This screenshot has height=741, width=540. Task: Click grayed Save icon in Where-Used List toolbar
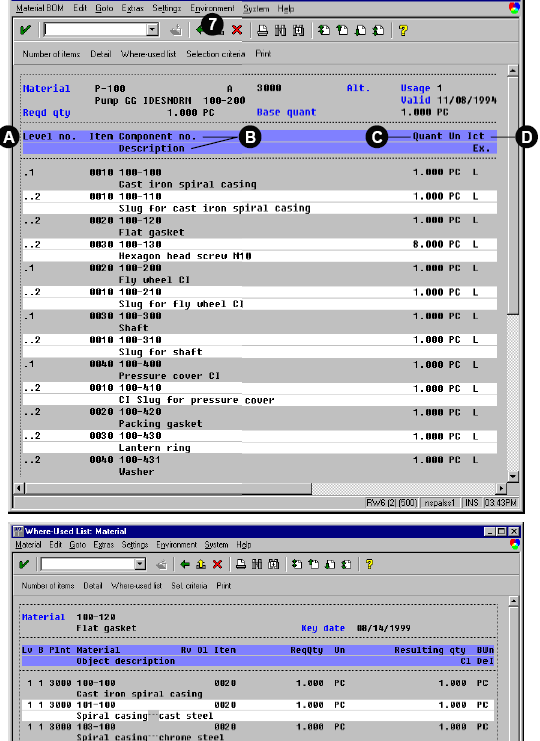[x=162, y=564]
